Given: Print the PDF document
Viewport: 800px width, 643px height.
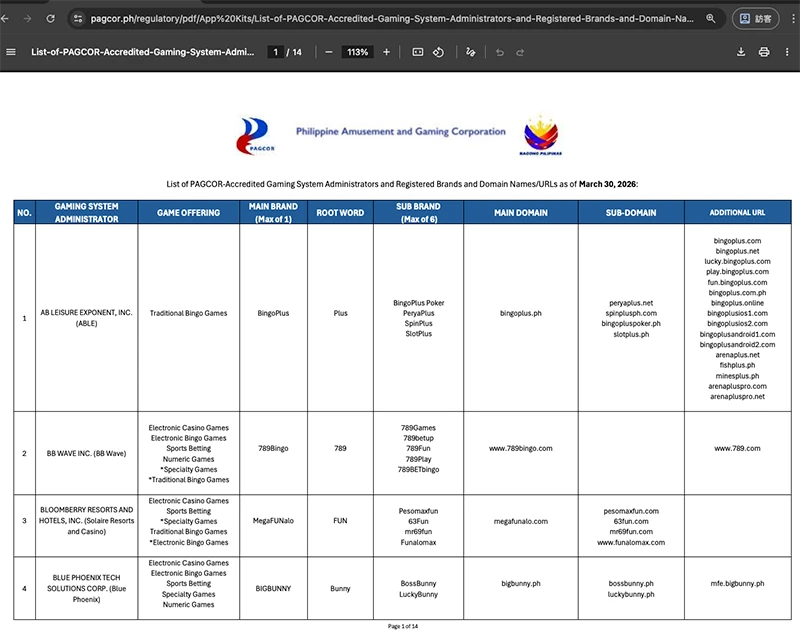Looking at the screenshot, I should 764,52.
